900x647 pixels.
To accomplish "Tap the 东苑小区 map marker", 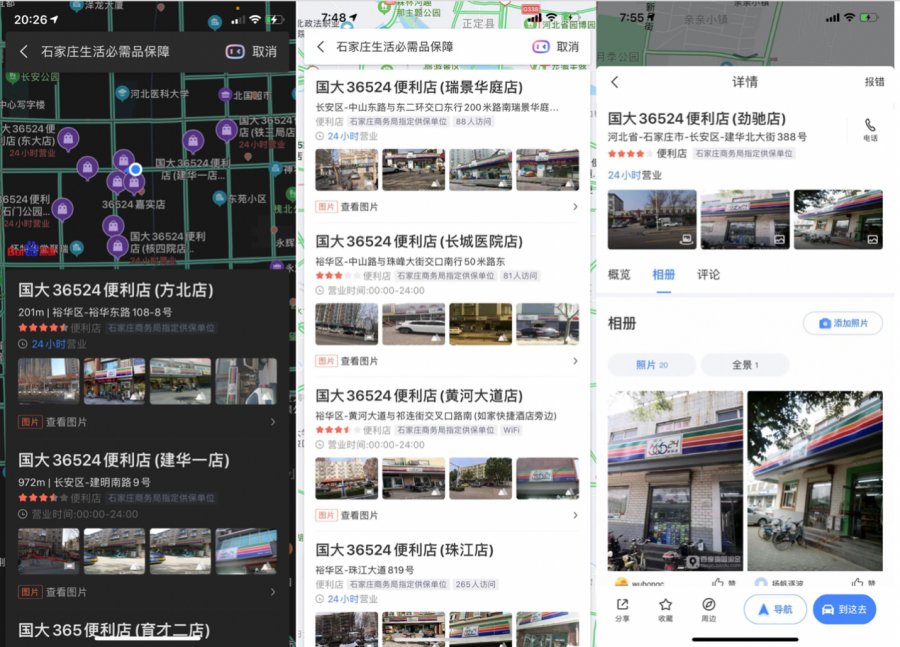I will tap(219, 199).
